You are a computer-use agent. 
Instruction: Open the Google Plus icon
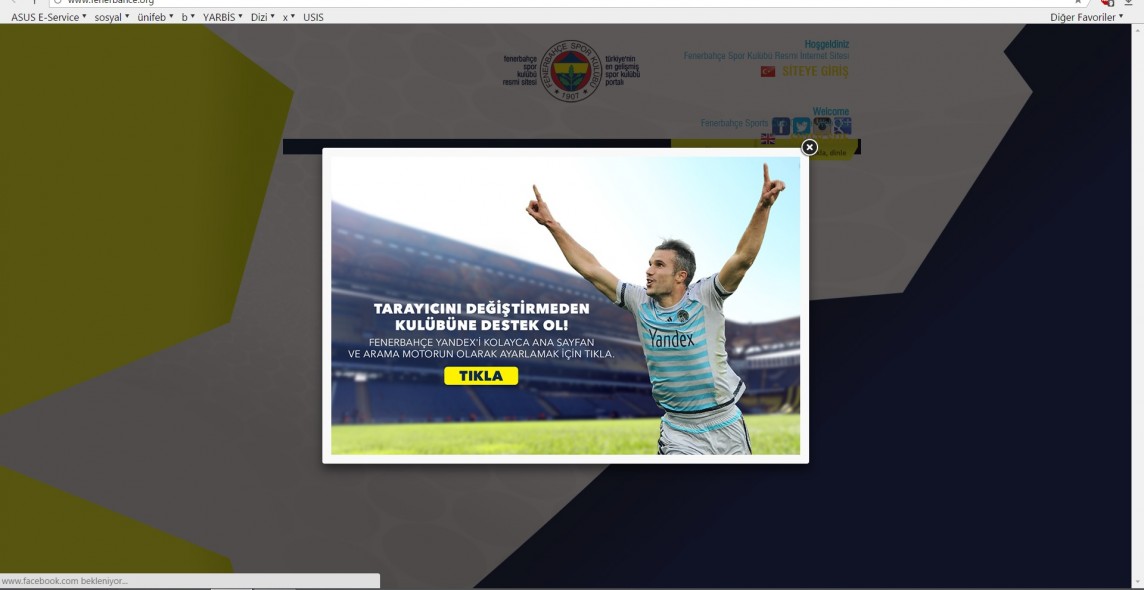[842, 126]
